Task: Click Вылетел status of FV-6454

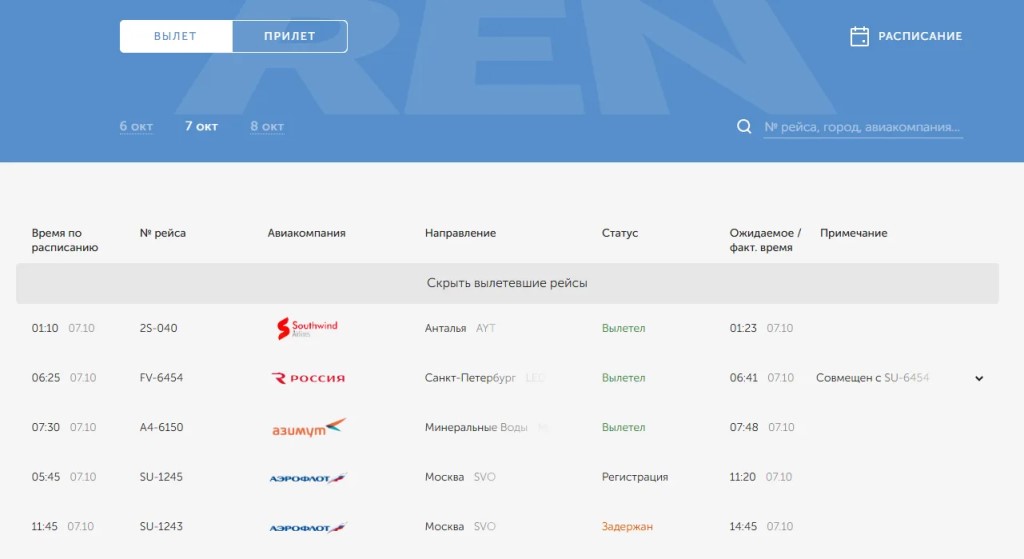Action: 623,377
